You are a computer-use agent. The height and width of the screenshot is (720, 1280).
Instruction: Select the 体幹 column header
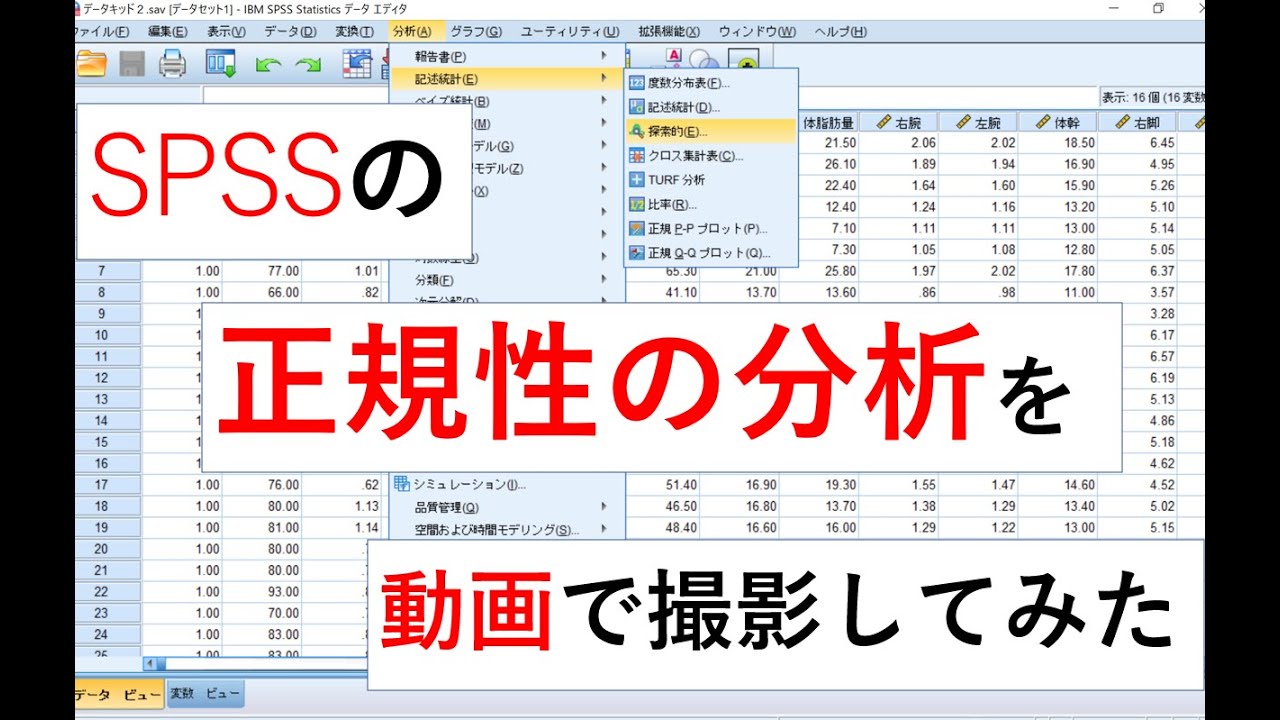(x=1058, y=122)
